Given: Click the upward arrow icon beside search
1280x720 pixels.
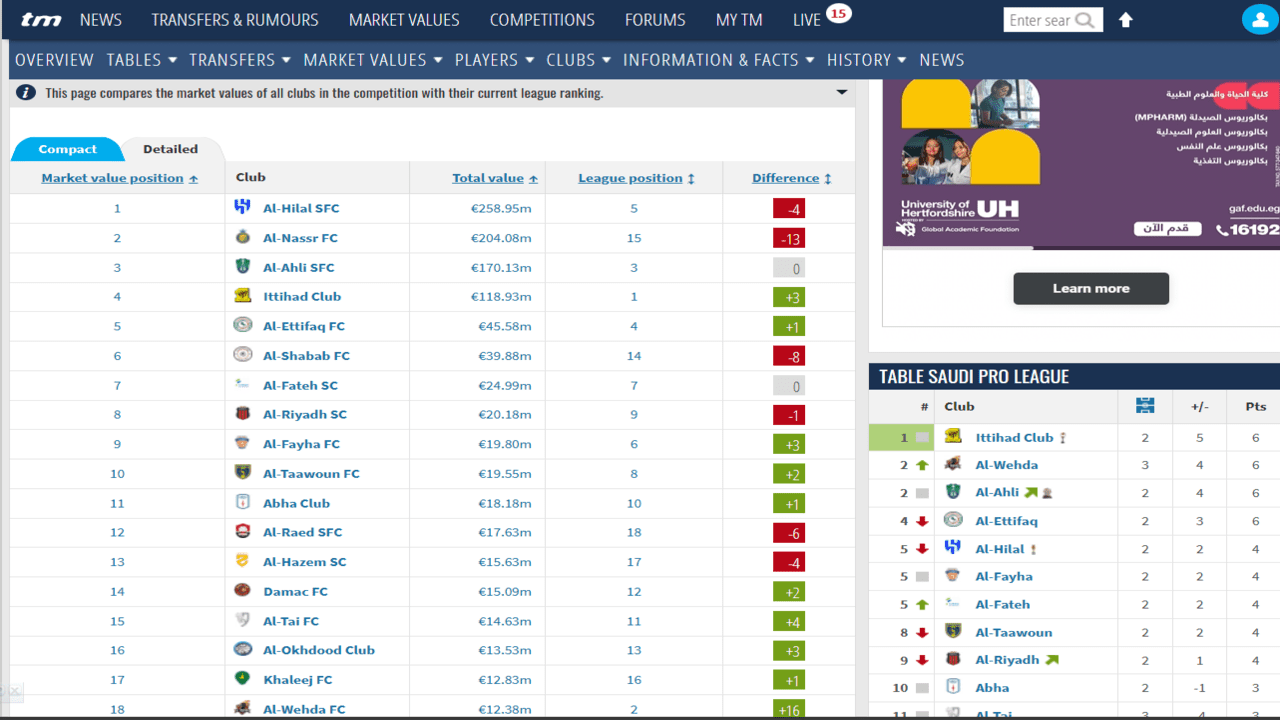Looking at the screenshot, I should pyautogui.click(x=1126, y=20).
